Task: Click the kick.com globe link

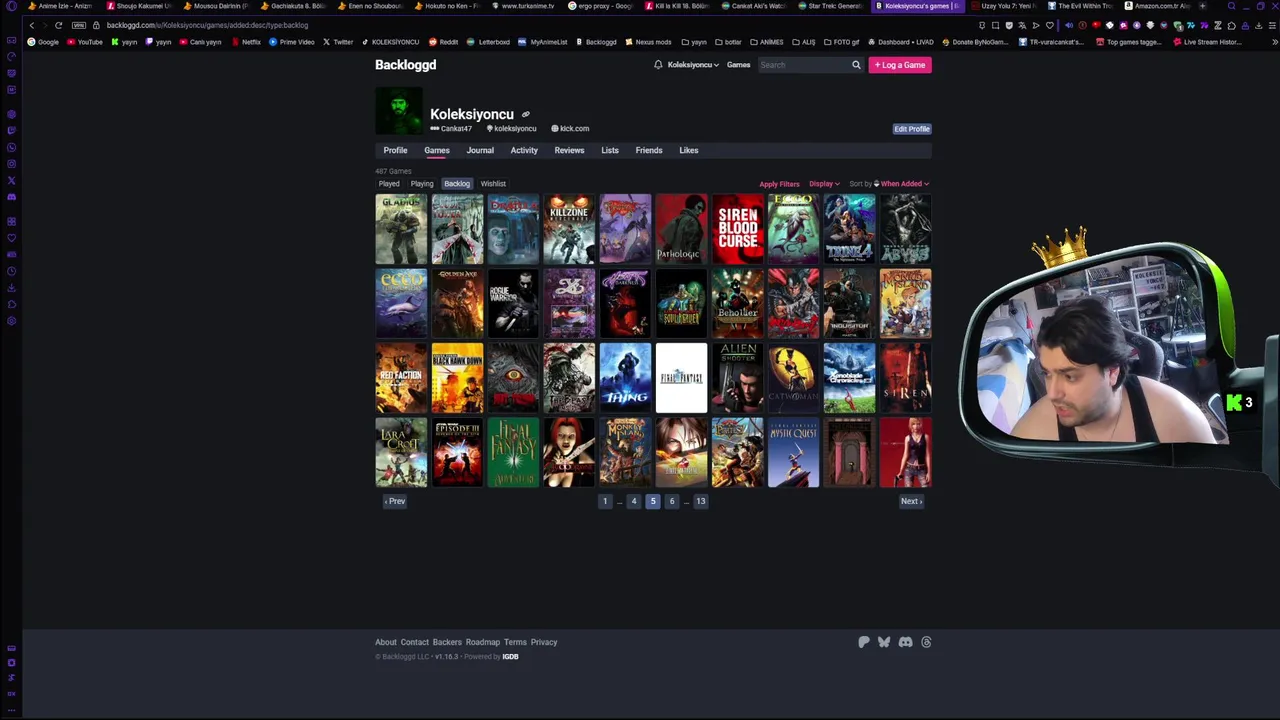Action: [570, 128]
